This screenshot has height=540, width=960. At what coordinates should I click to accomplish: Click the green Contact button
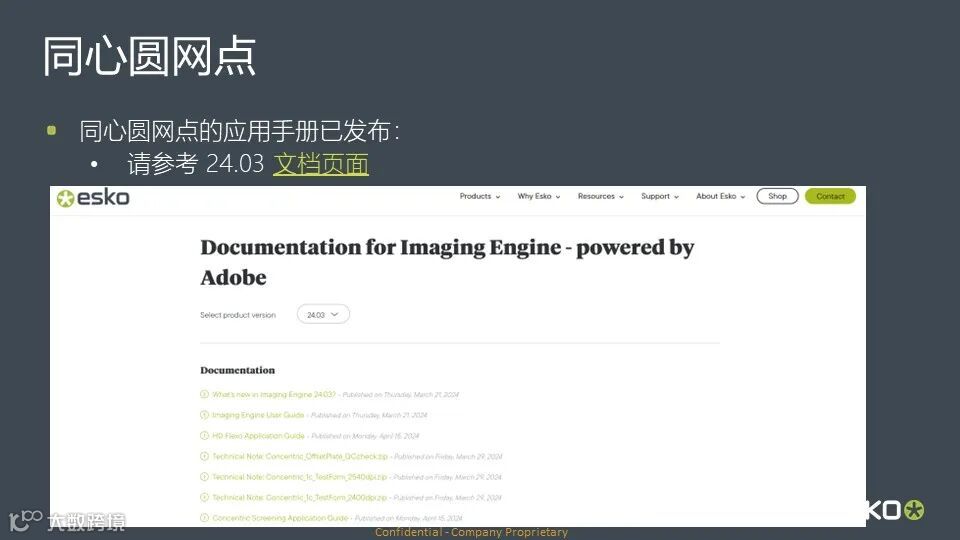pos(830,197)
